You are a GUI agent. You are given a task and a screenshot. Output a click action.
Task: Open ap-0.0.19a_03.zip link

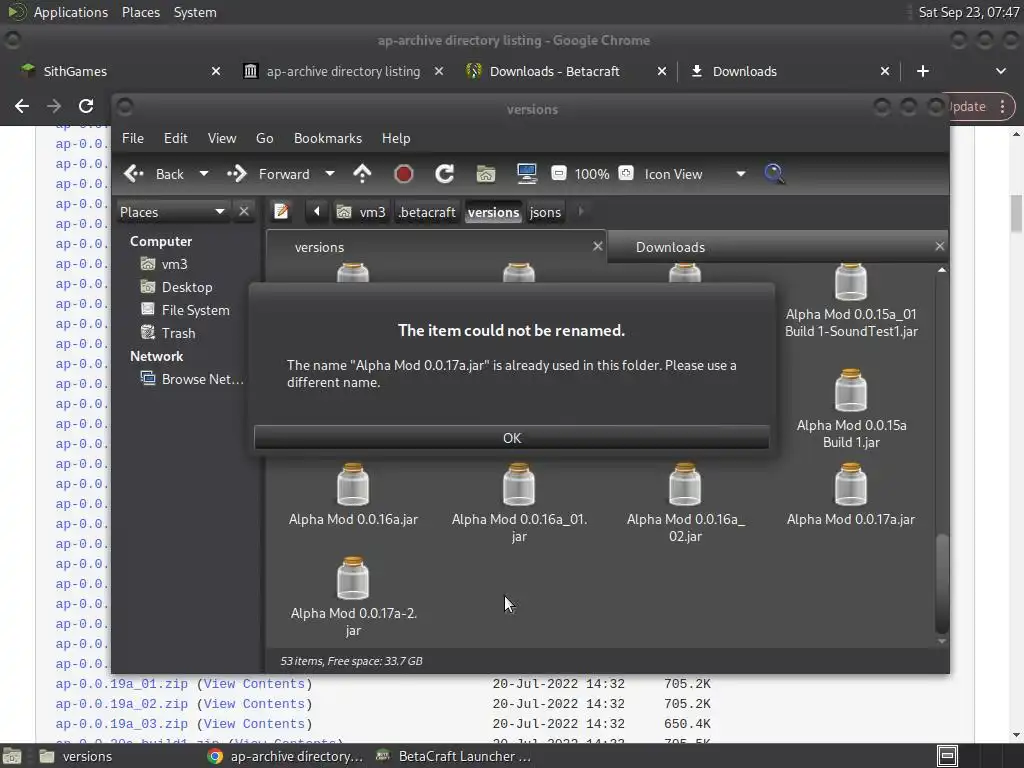coord(121,724)
